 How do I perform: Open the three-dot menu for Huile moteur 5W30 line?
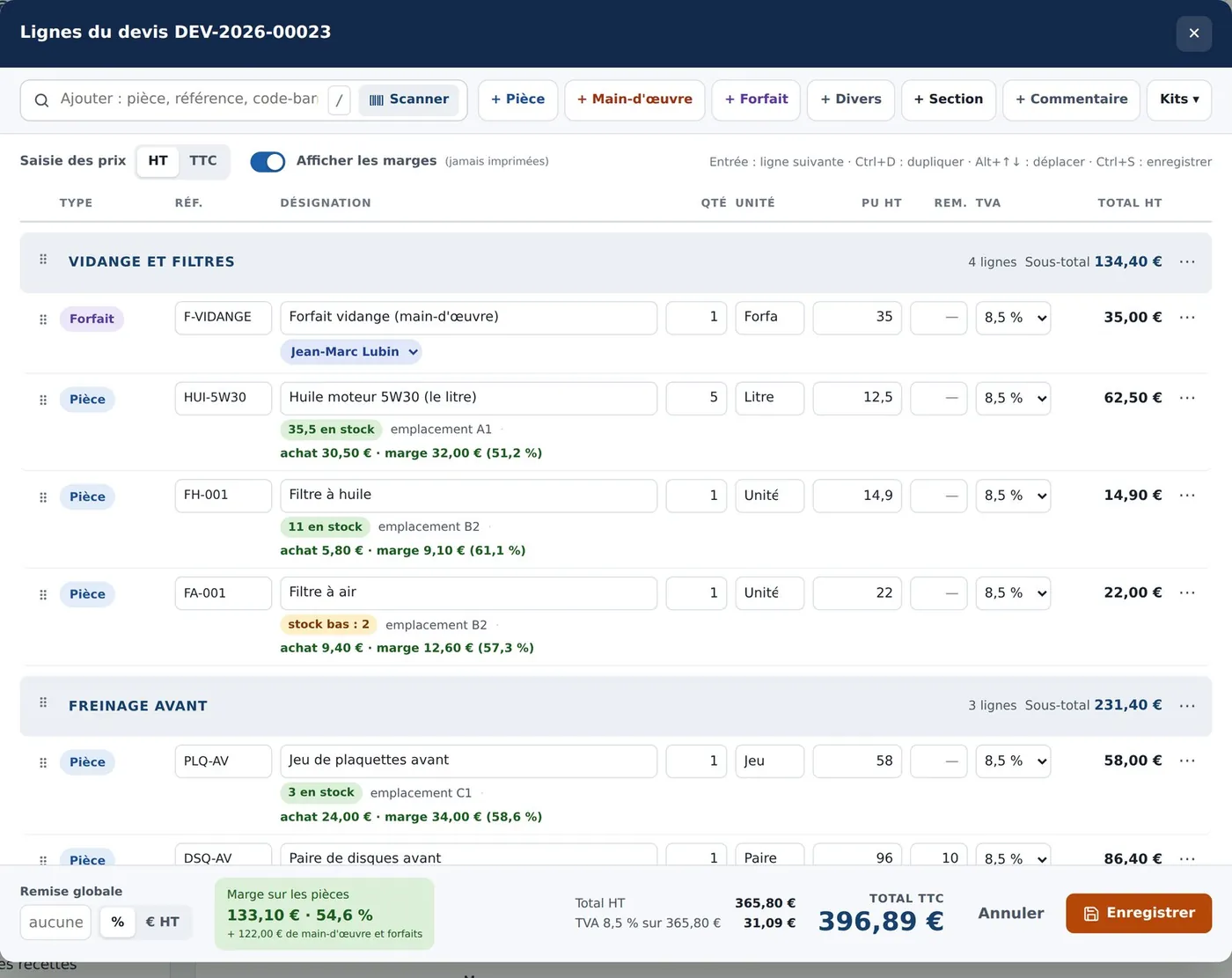[x=1187, y=398]
